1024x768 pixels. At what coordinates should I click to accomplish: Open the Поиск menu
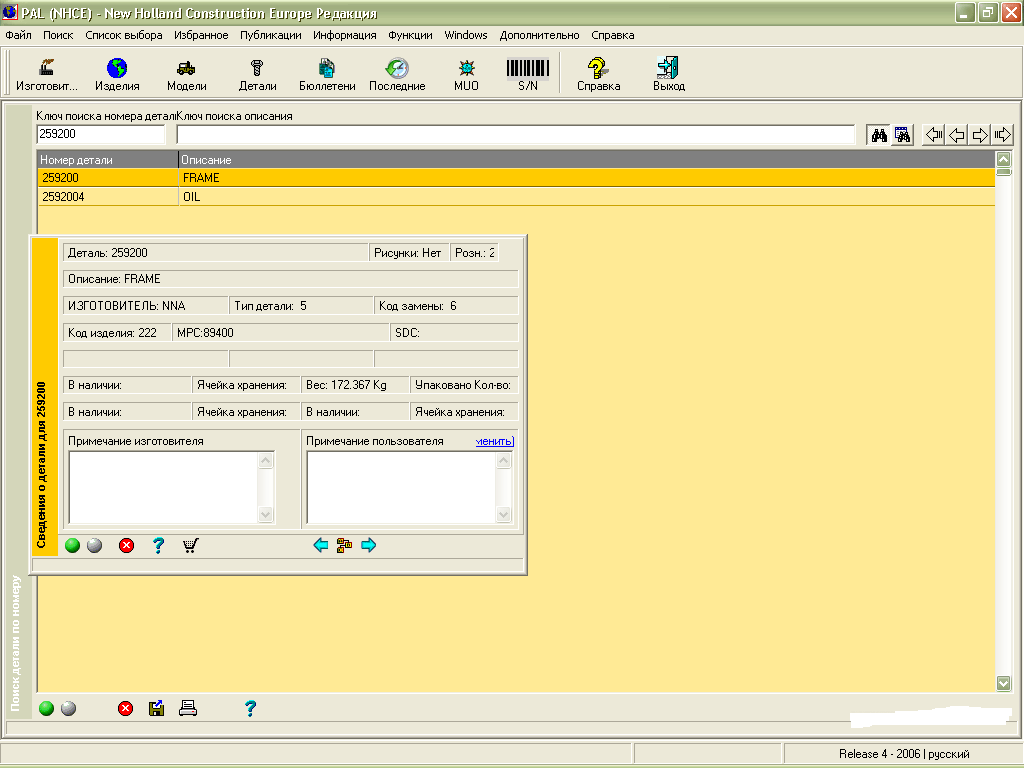tap(58, 35)
